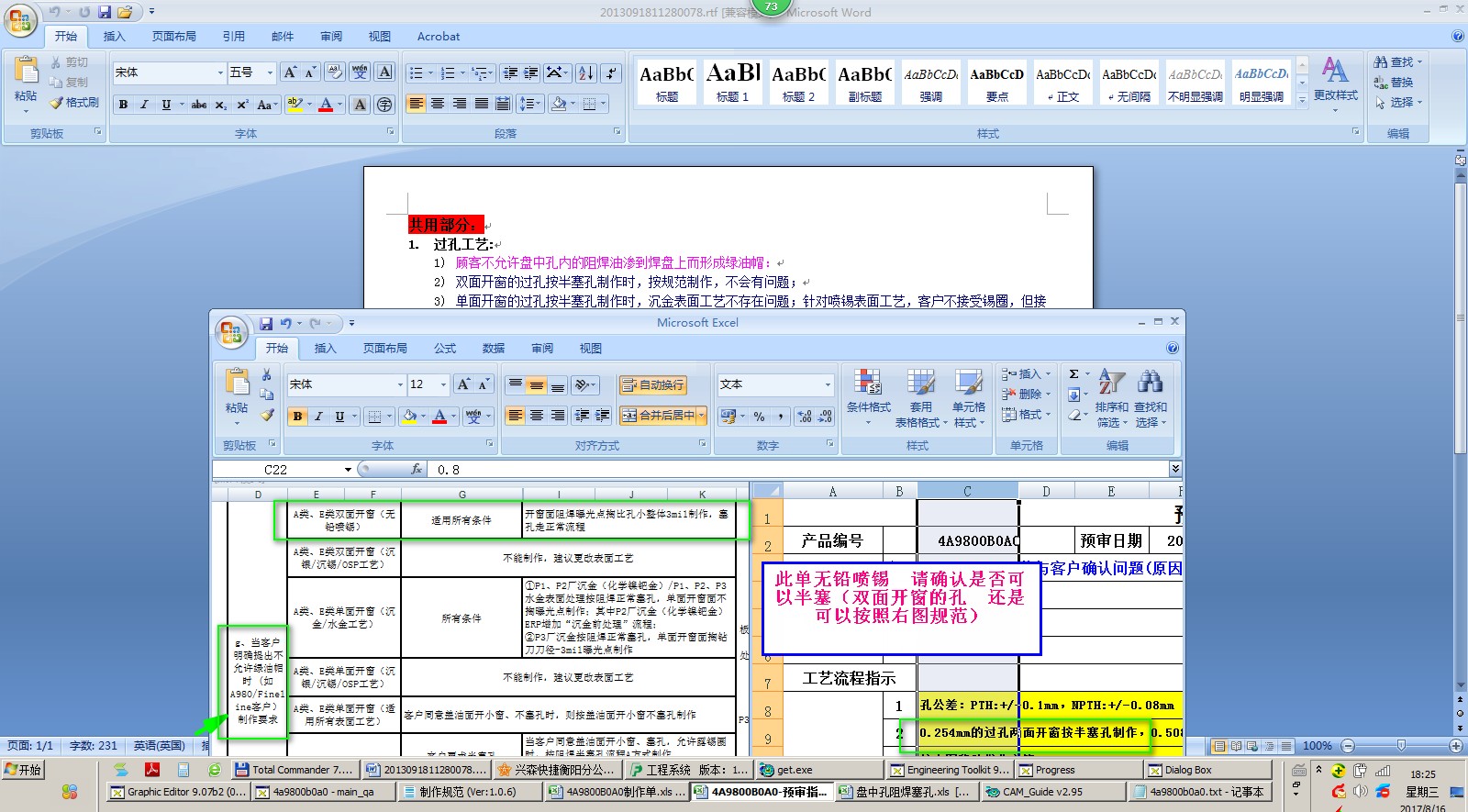Open the Word Font dialog launcher
The width and height of the screenshot is (1468, 812).
[391, 132]
